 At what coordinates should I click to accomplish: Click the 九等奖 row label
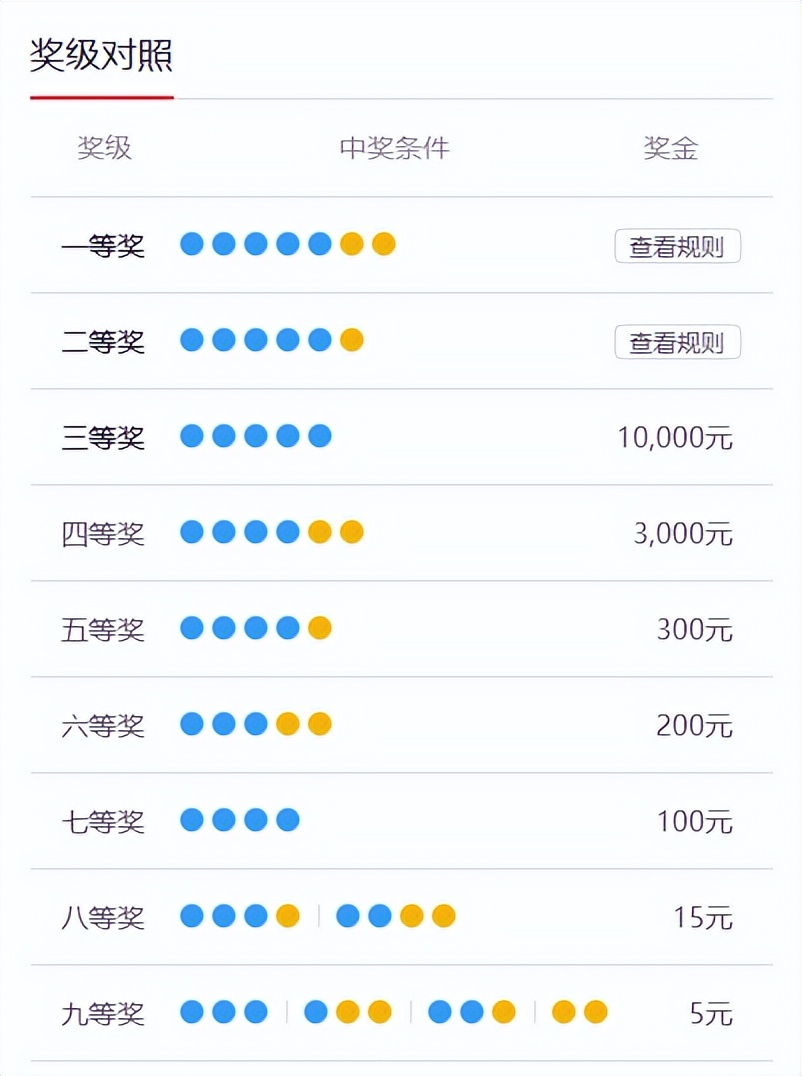103,1014
